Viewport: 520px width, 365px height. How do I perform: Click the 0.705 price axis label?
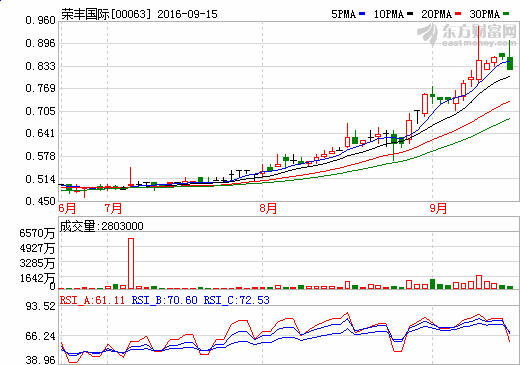point(40,111)
